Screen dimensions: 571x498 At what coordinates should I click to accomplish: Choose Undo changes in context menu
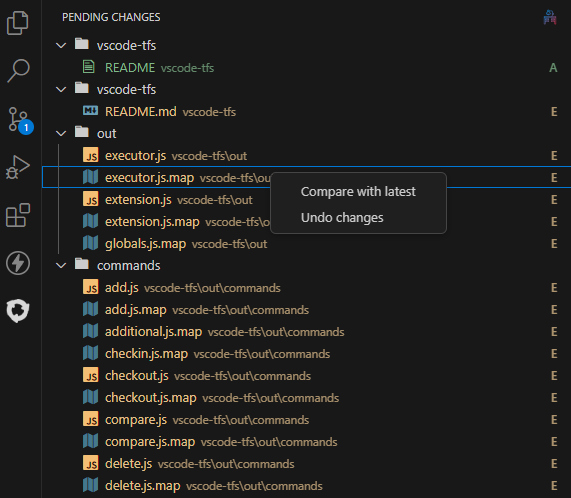(x=358, y=218)
